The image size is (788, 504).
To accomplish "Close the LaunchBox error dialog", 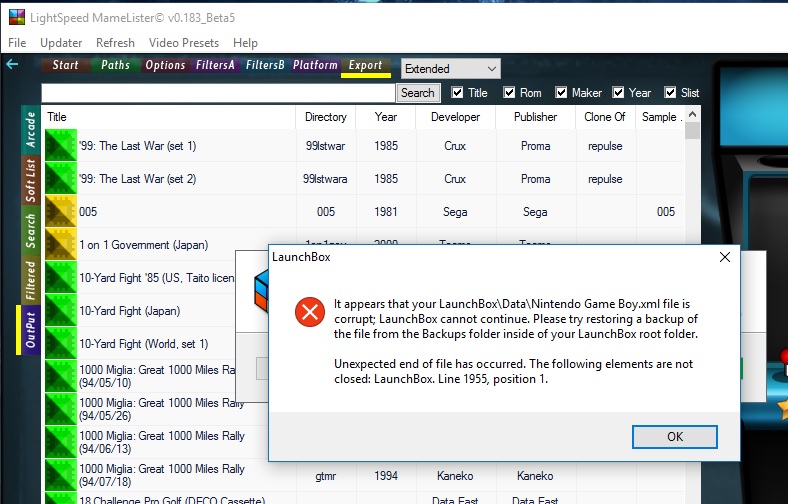I will coord(725,257).
